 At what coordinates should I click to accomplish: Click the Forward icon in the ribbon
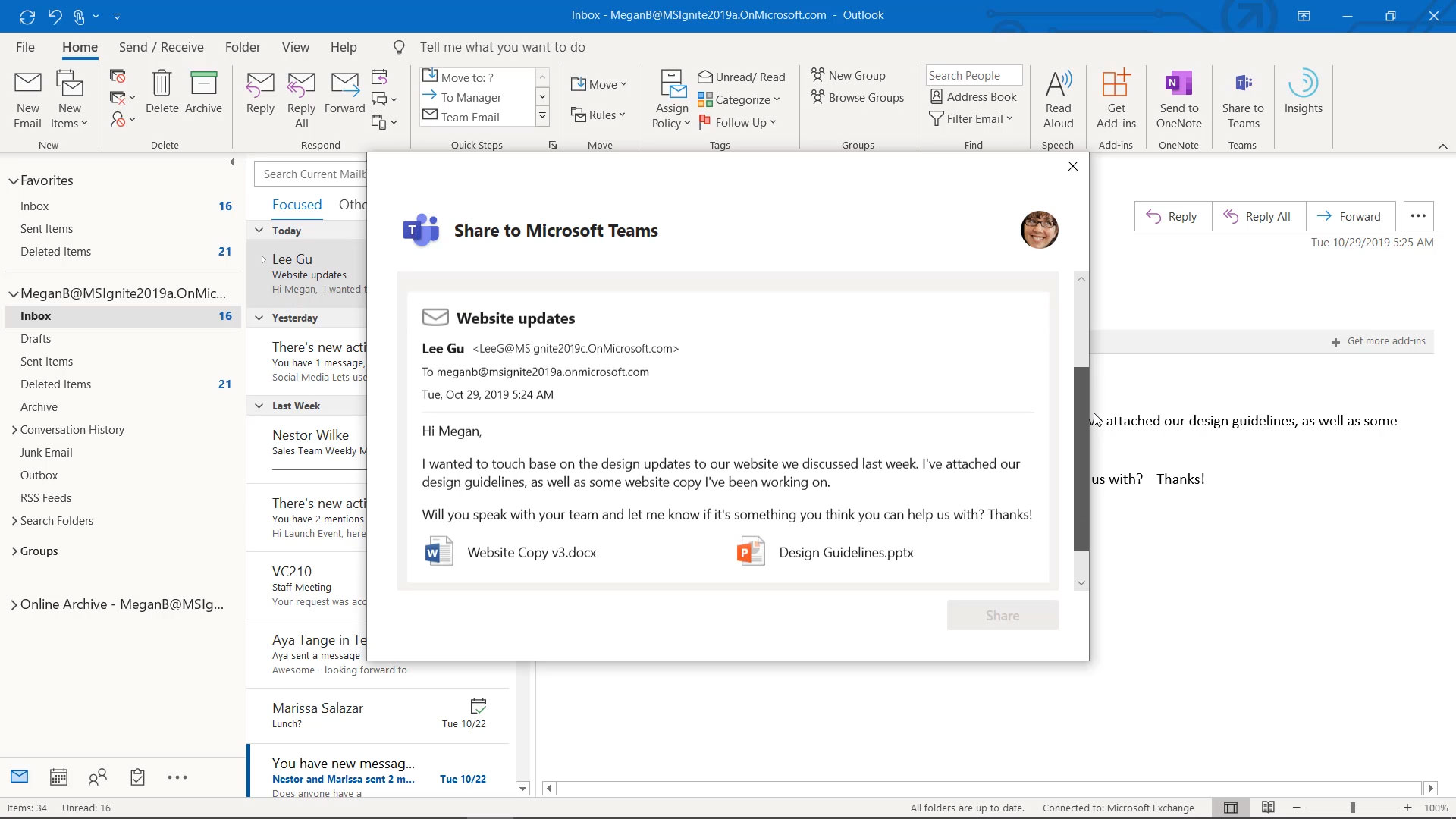coord(344,93)
